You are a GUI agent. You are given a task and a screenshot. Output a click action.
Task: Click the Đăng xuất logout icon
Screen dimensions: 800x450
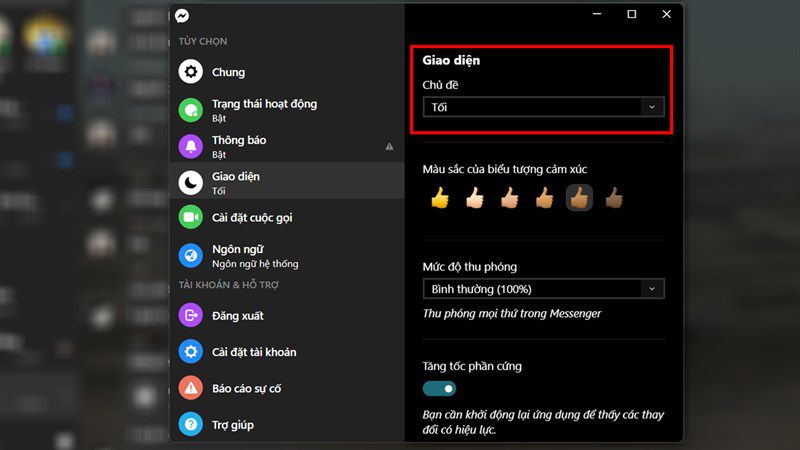pyautogui.click(x=191, y=315)
